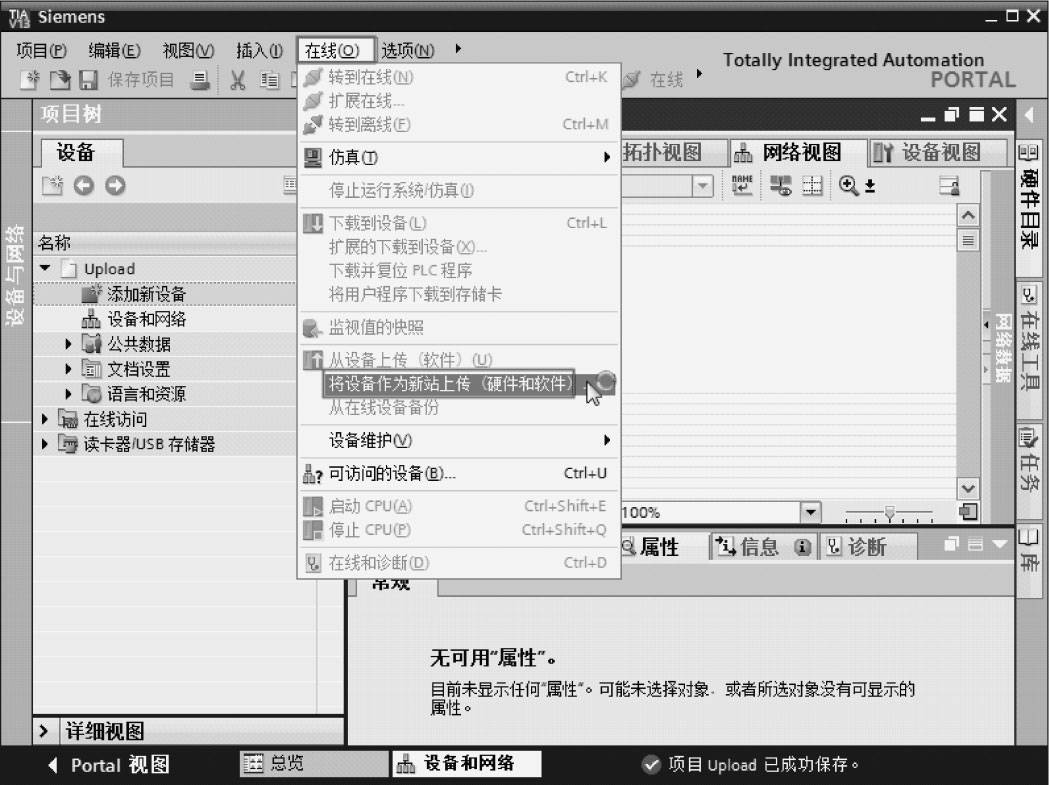Collapse the Upload project node
Image resolution: width=1049 pixels, height=785 pixels.
pyautogui.click(x=45, y=268)
